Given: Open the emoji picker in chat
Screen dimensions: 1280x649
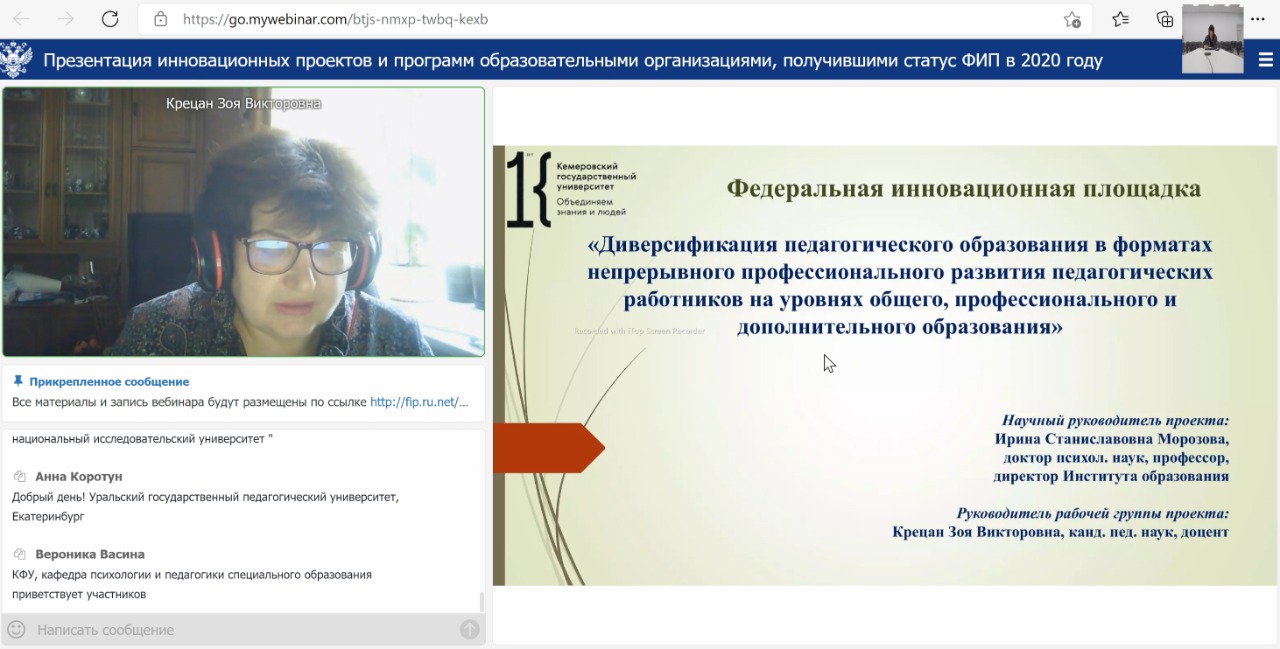Looking at the screenshot, I should pyautogui.click(x=16, y=629).
